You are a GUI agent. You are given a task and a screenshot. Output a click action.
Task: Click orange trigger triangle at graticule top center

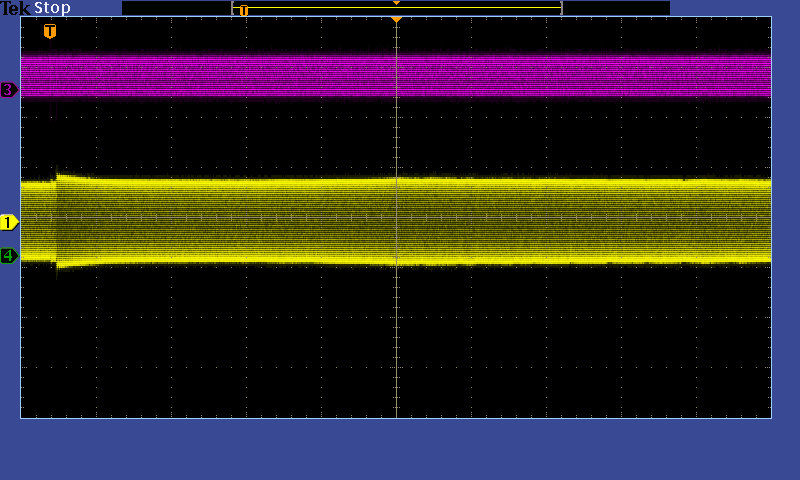pos(396,20)
